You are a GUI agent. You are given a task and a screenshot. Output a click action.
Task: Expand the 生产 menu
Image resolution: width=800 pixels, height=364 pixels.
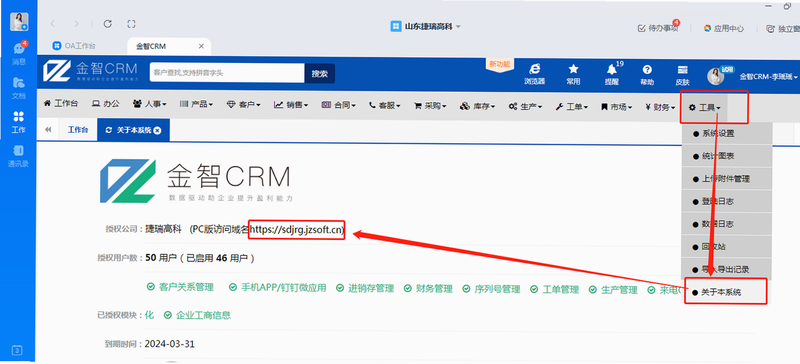click(524, 106)
